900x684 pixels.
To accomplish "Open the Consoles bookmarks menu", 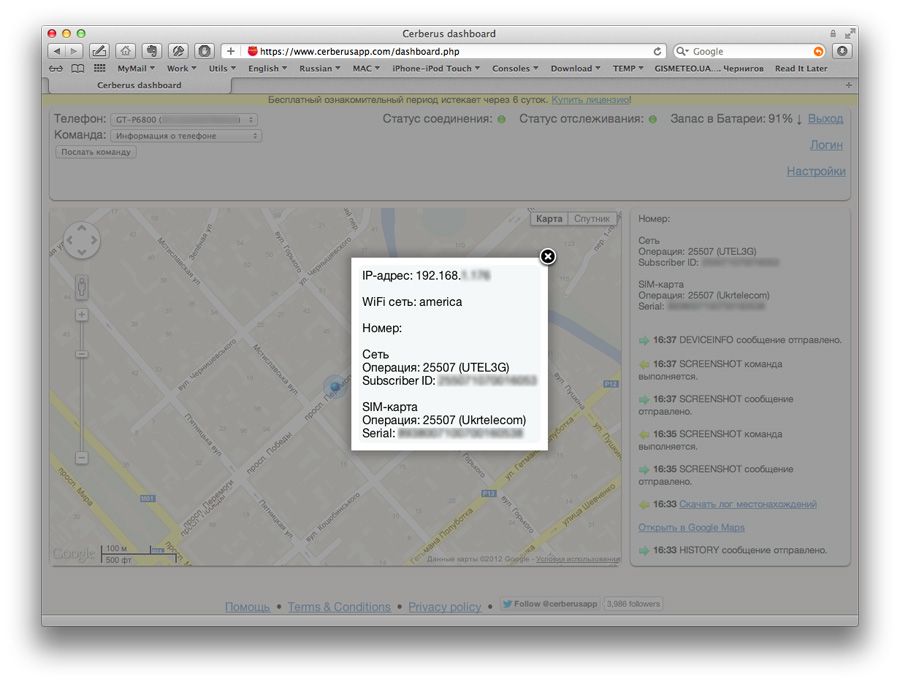I will [515, 69].
